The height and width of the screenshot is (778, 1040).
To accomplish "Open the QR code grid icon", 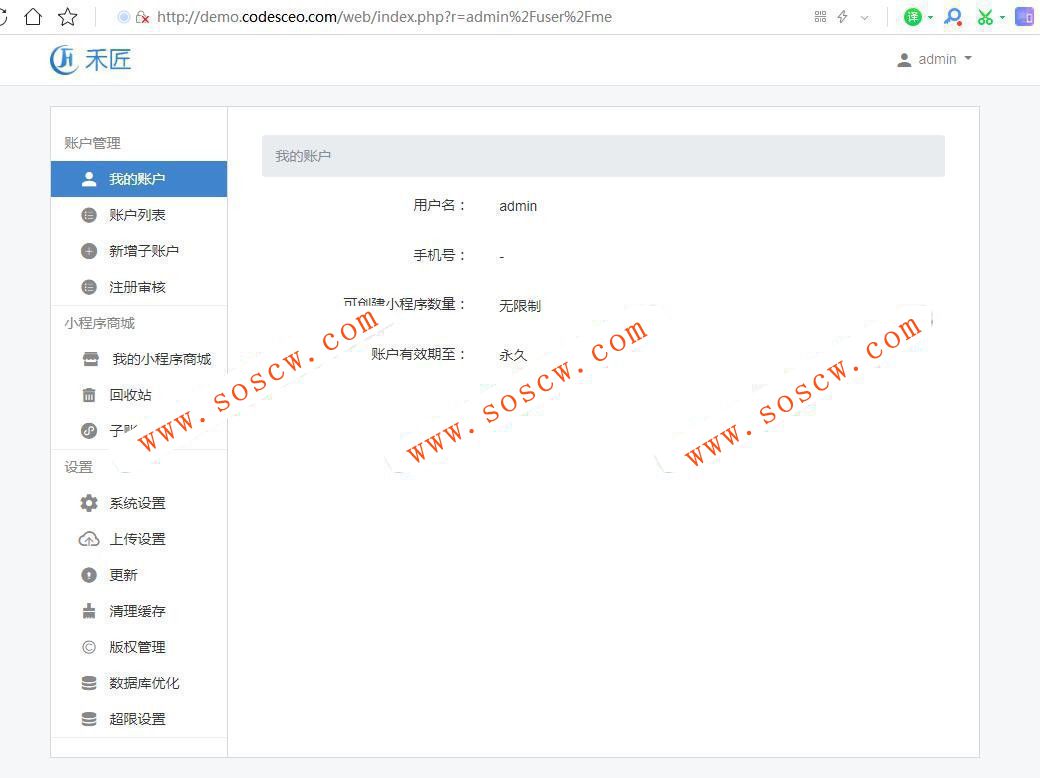I will pyautogui.click(x=820, y=17).
